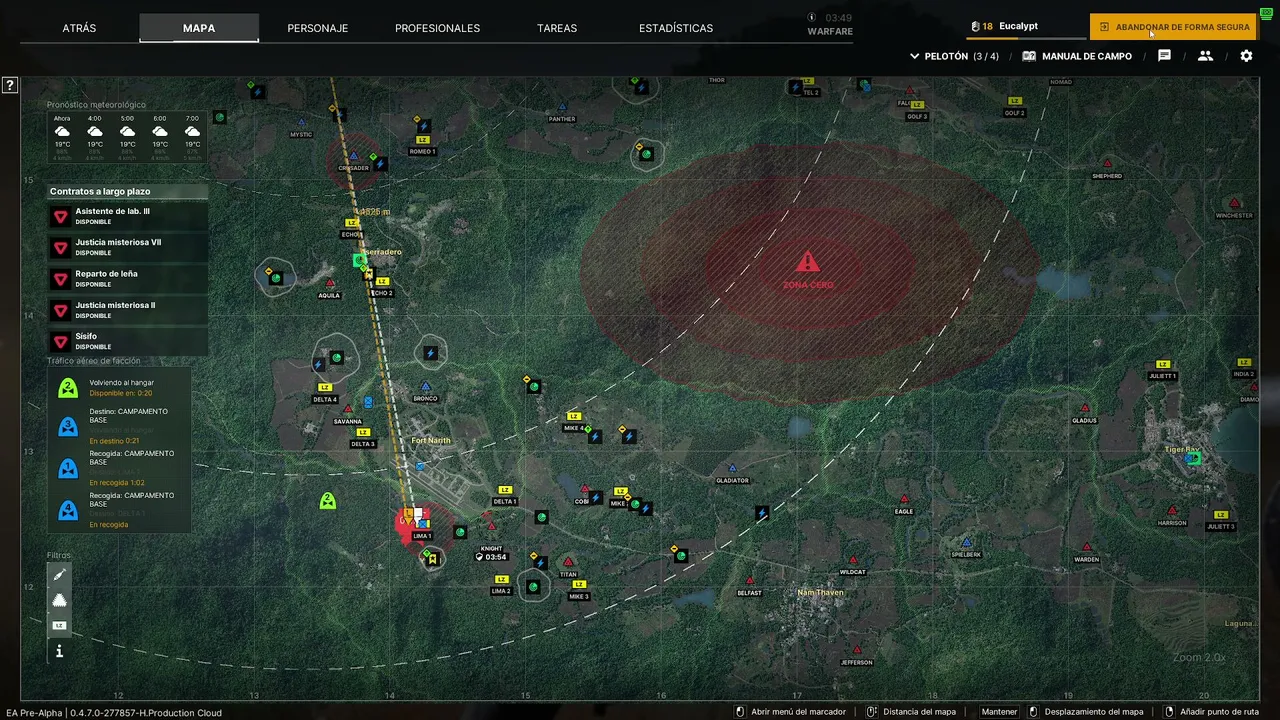Select the BELFAST red triangle marker
The height and width of the screenshot is (720, 1280).
tap(749, 580)
